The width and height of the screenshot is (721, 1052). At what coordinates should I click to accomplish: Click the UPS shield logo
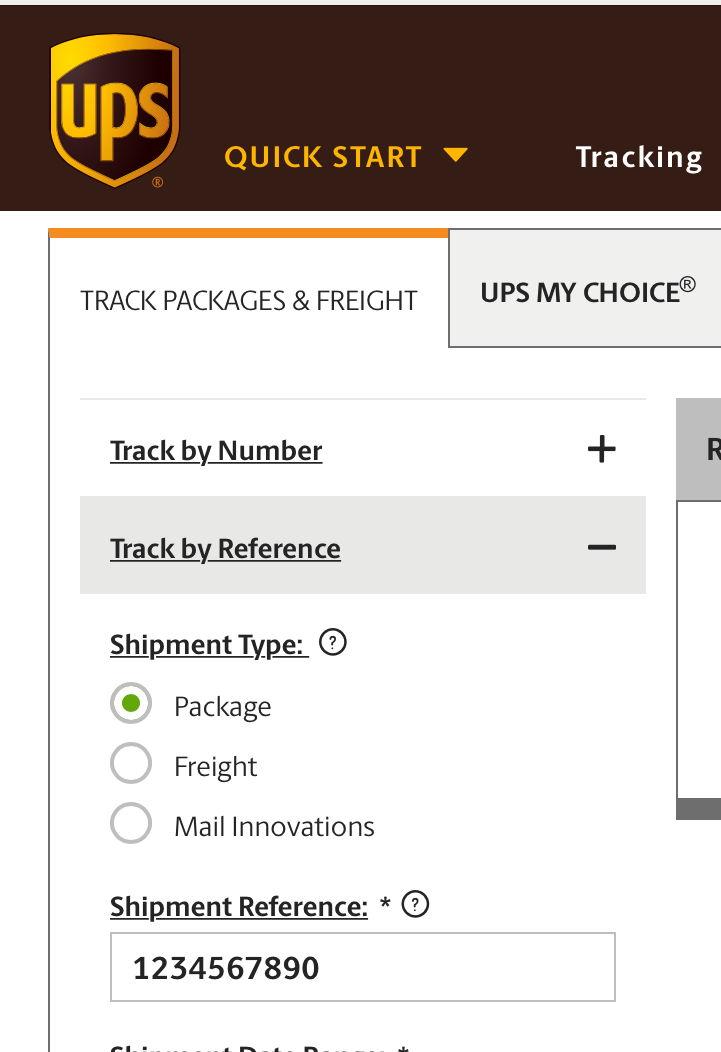coord(115,111)
